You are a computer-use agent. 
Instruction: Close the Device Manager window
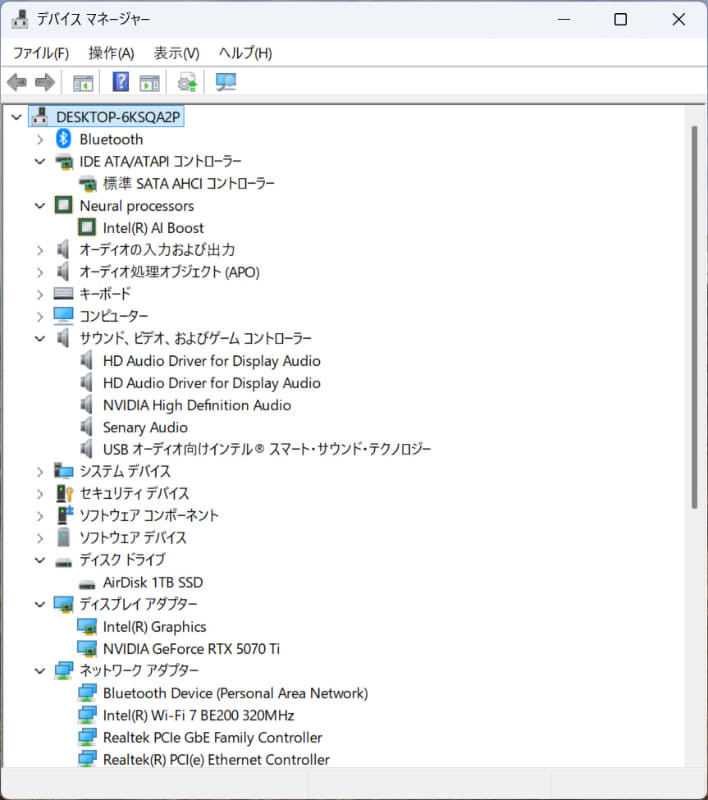[678, 19]
